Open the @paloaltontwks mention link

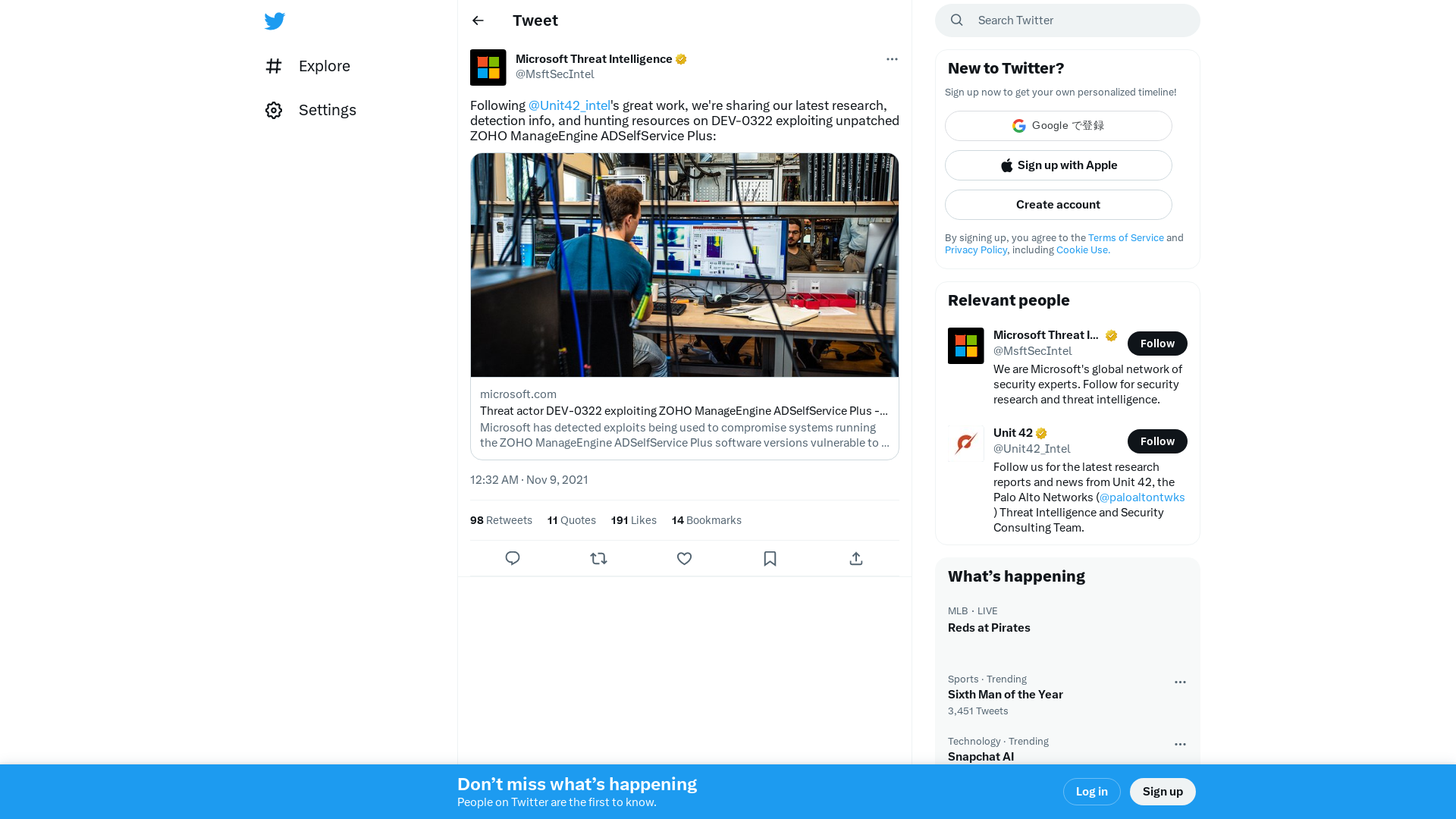(1142, 497)
